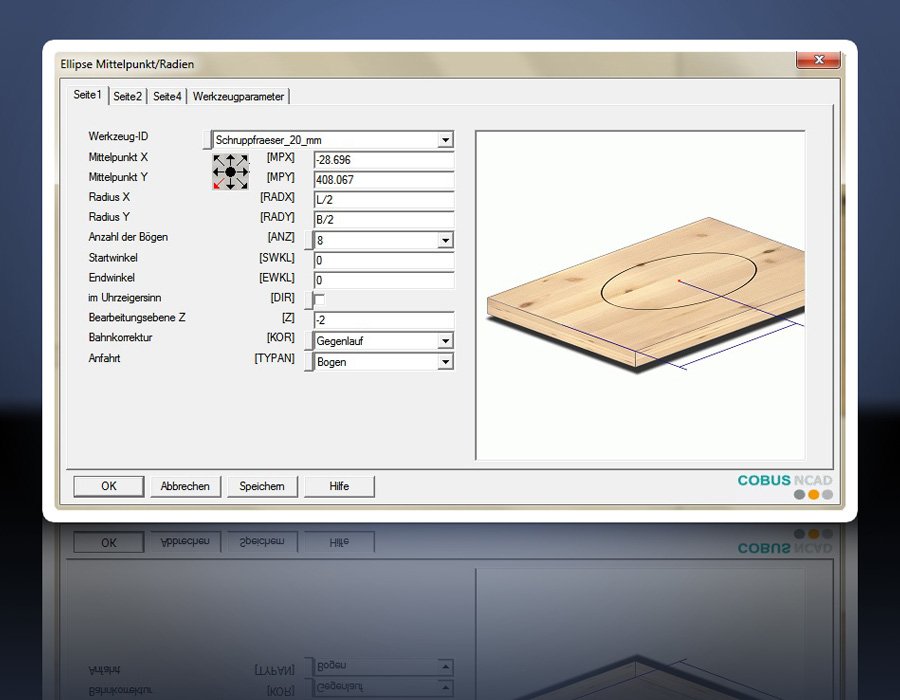Switch to the Seite2 tab
900x700 pixels.
(x=127, y=96)
